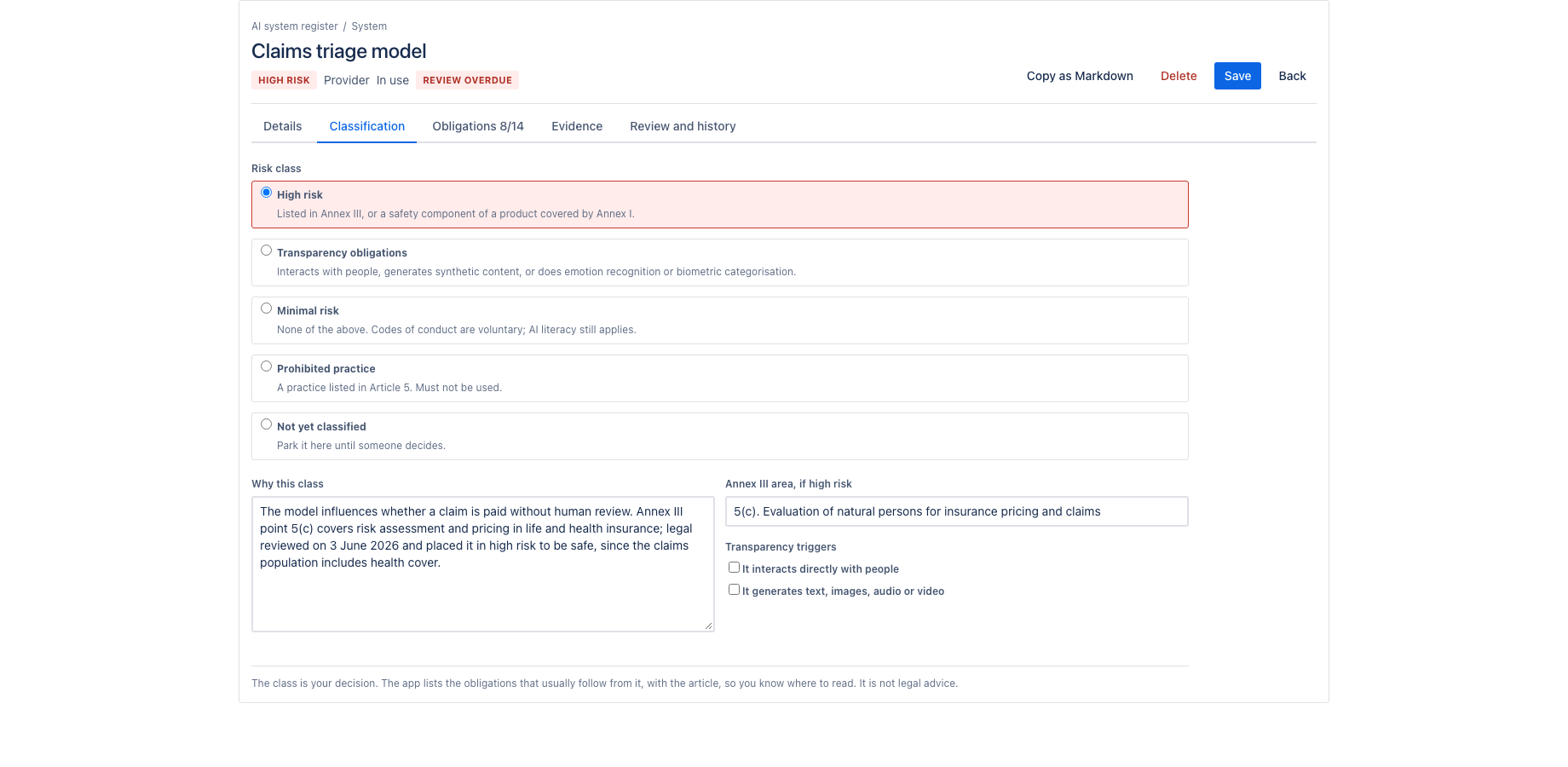Viewport: 1568px width, 767px height.
Task: Click the 'Risk class' label
Action: click(x=276, y=169)
